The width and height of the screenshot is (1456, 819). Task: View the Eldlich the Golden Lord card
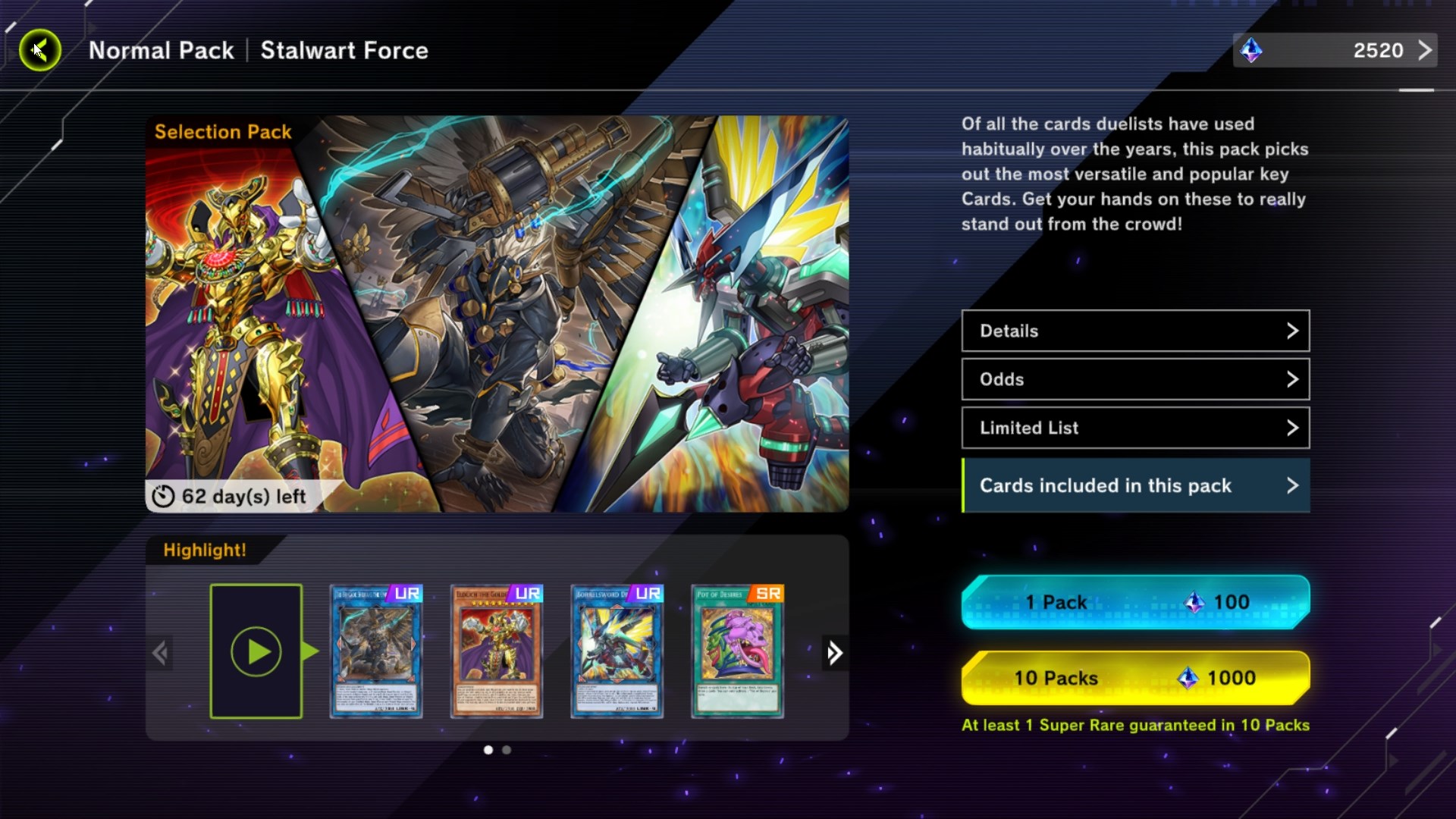point(497,651)
